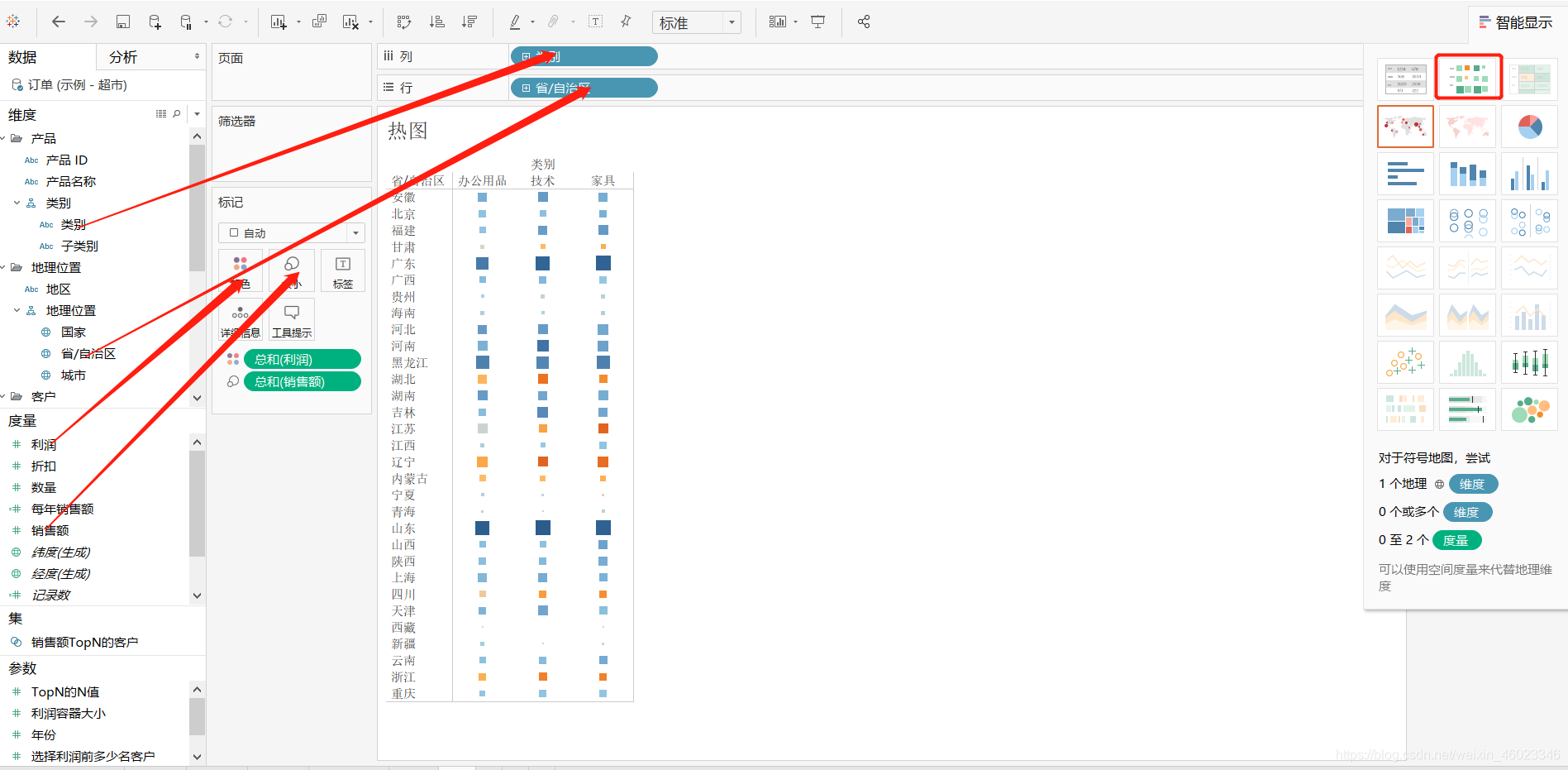Image resolution: width=1568 pixels, height=770 pixels.
Task: Swap rows and columns
Action: coord(404,22)
